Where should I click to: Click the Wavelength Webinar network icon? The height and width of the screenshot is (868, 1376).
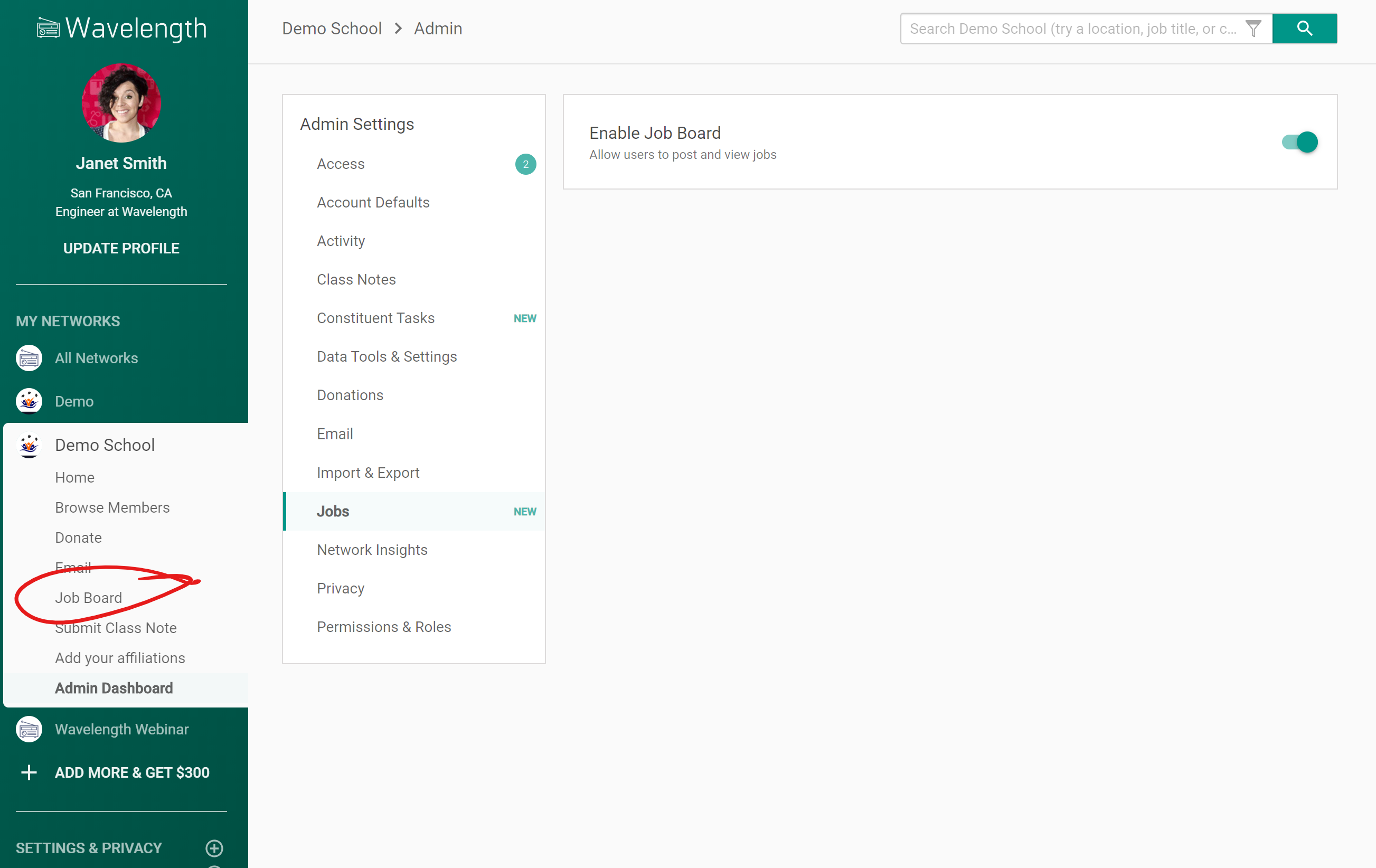(29, 729)
